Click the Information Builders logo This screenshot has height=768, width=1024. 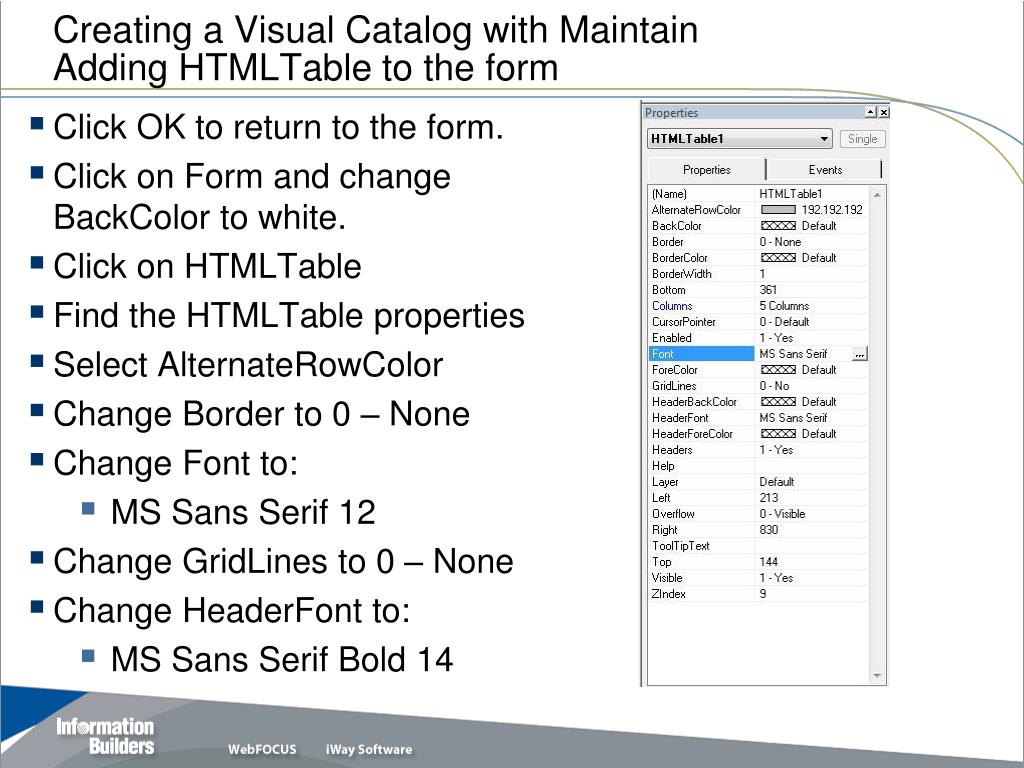coord(105,736)
